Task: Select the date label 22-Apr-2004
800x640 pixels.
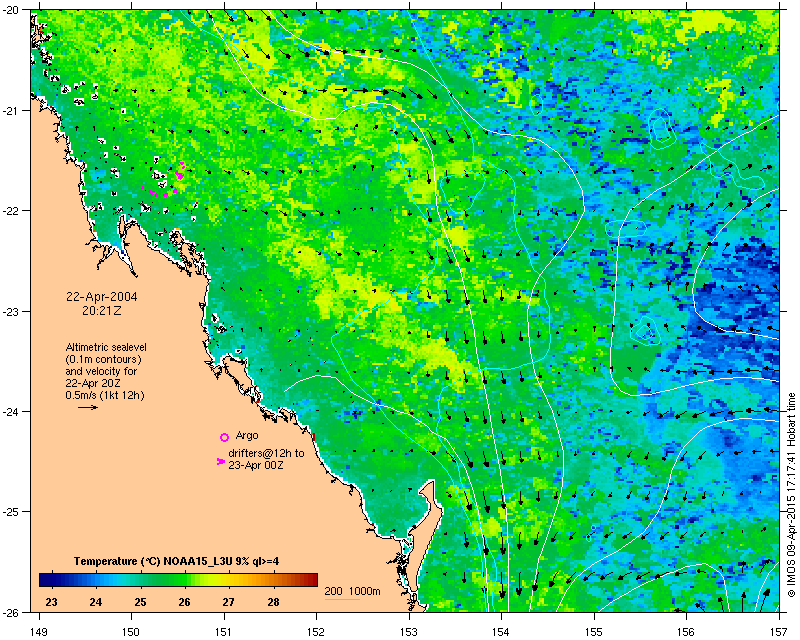Action: point(102,297)
